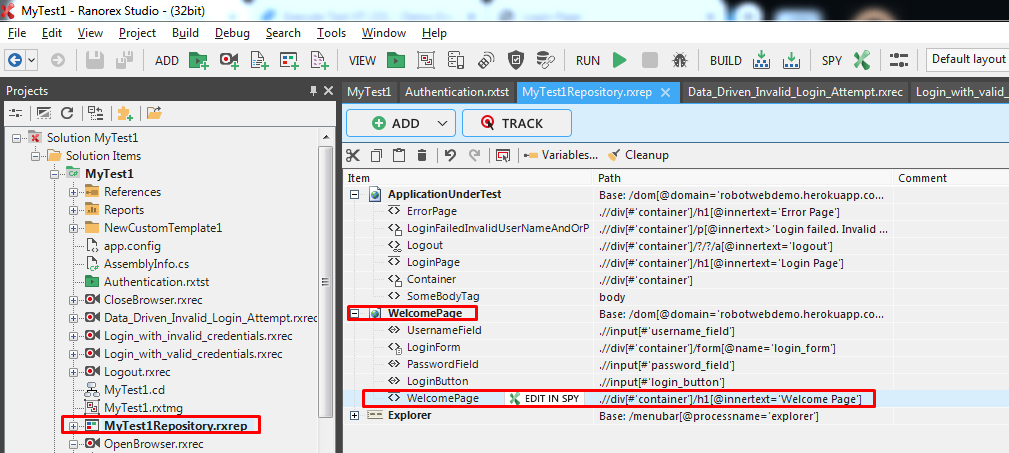Open the Window menu
The image size is (1009, 453).
(384, 33)
